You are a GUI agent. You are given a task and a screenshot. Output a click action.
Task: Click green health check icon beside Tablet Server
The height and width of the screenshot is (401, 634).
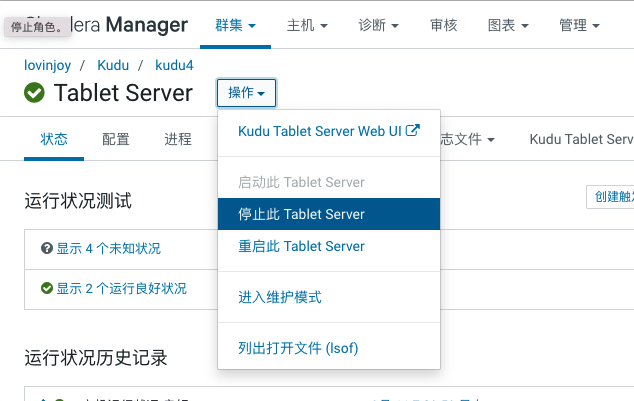click(34, 93)
